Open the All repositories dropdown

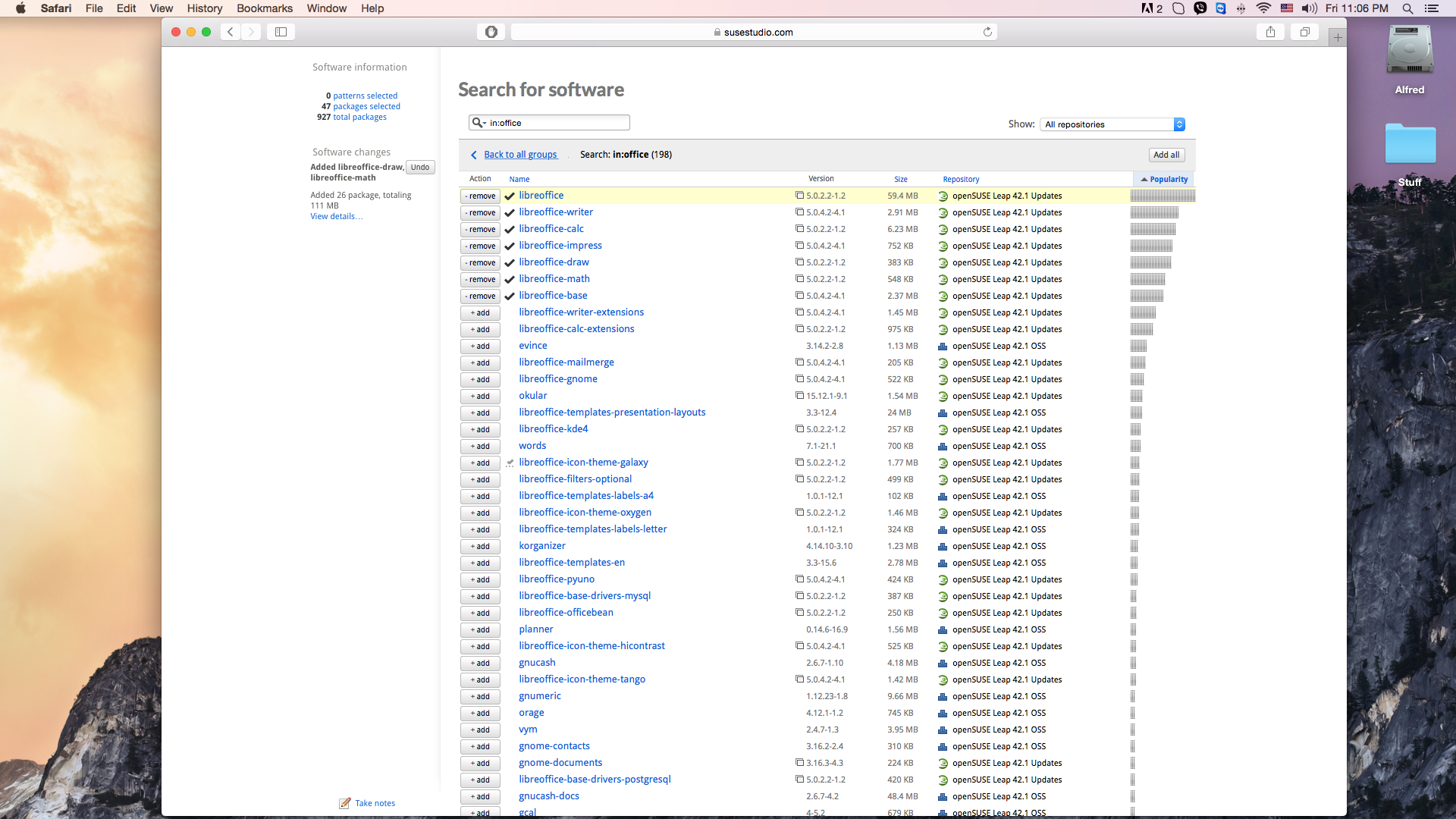click(1112, 124)
